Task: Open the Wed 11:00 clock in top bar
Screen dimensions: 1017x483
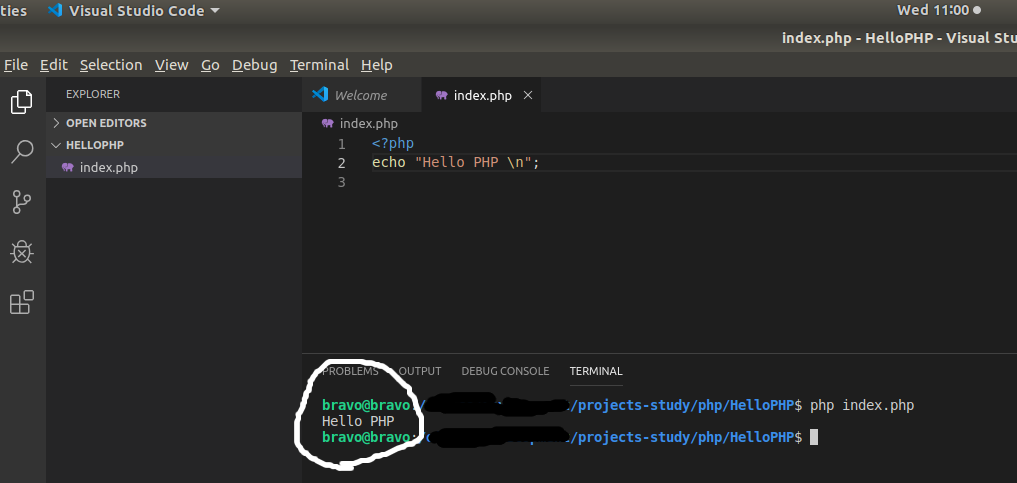Action: pyautogui.click(x=933, y=10)
